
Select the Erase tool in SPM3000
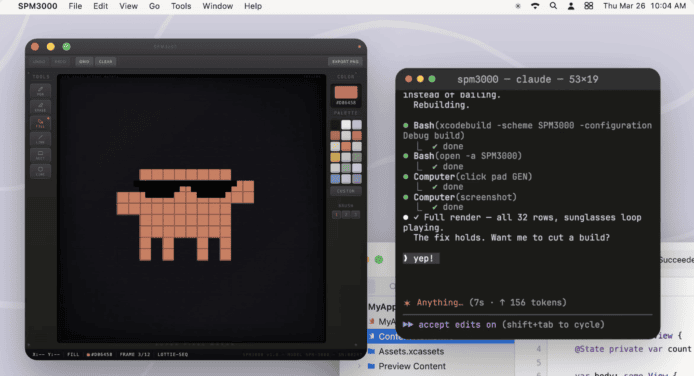pyautogui.click(x=40, y=107)
